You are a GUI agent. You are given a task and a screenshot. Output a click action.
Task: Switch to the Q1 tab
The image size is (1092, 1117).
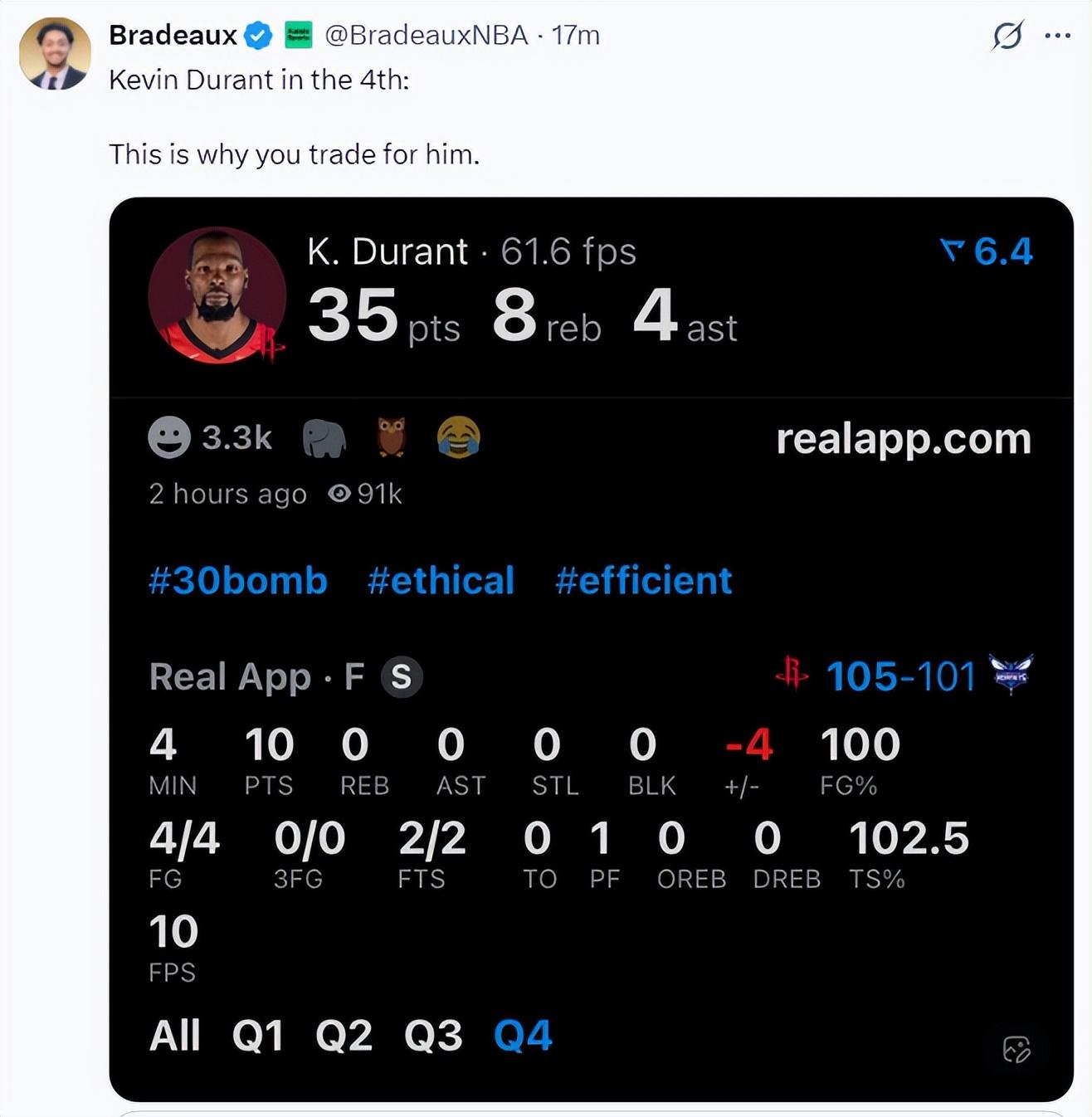(258, 1035)
